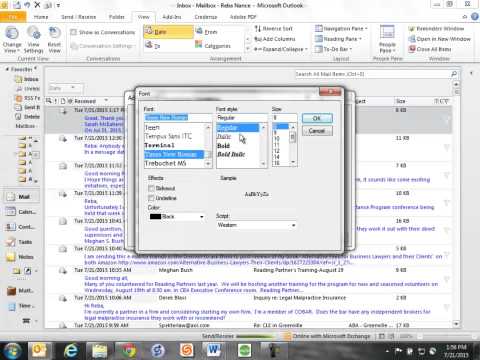Arrange messages by From
Screen dimensions: 480x360
tap(207, 32)
